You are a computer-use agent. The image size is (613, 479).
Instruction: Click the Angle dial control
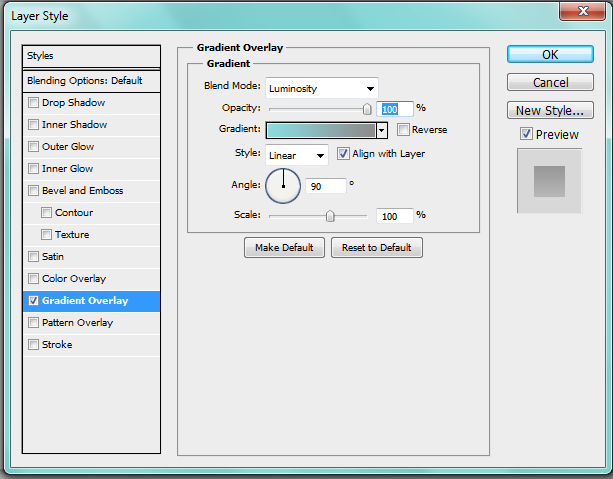[x=283, y=185]
